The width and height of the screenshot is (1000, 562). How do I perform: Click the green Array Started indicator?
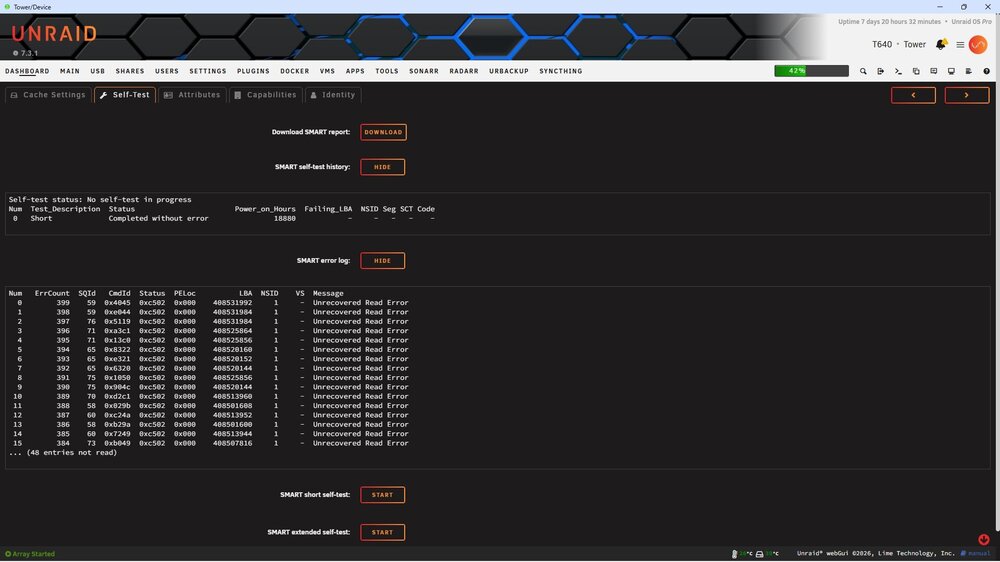[30, 554]
